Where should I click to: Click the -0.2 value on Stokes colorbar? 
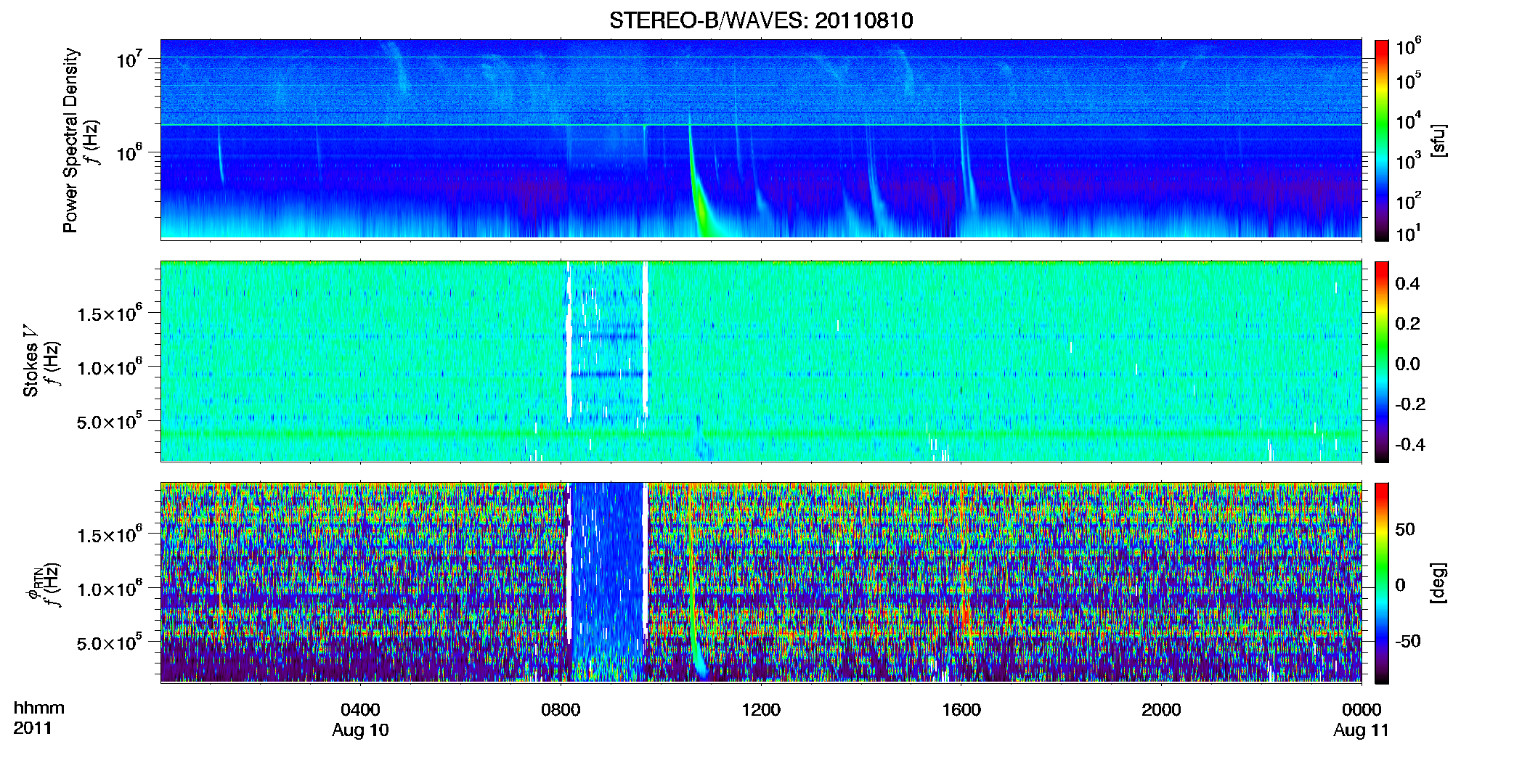click(x=1410, y=404)
